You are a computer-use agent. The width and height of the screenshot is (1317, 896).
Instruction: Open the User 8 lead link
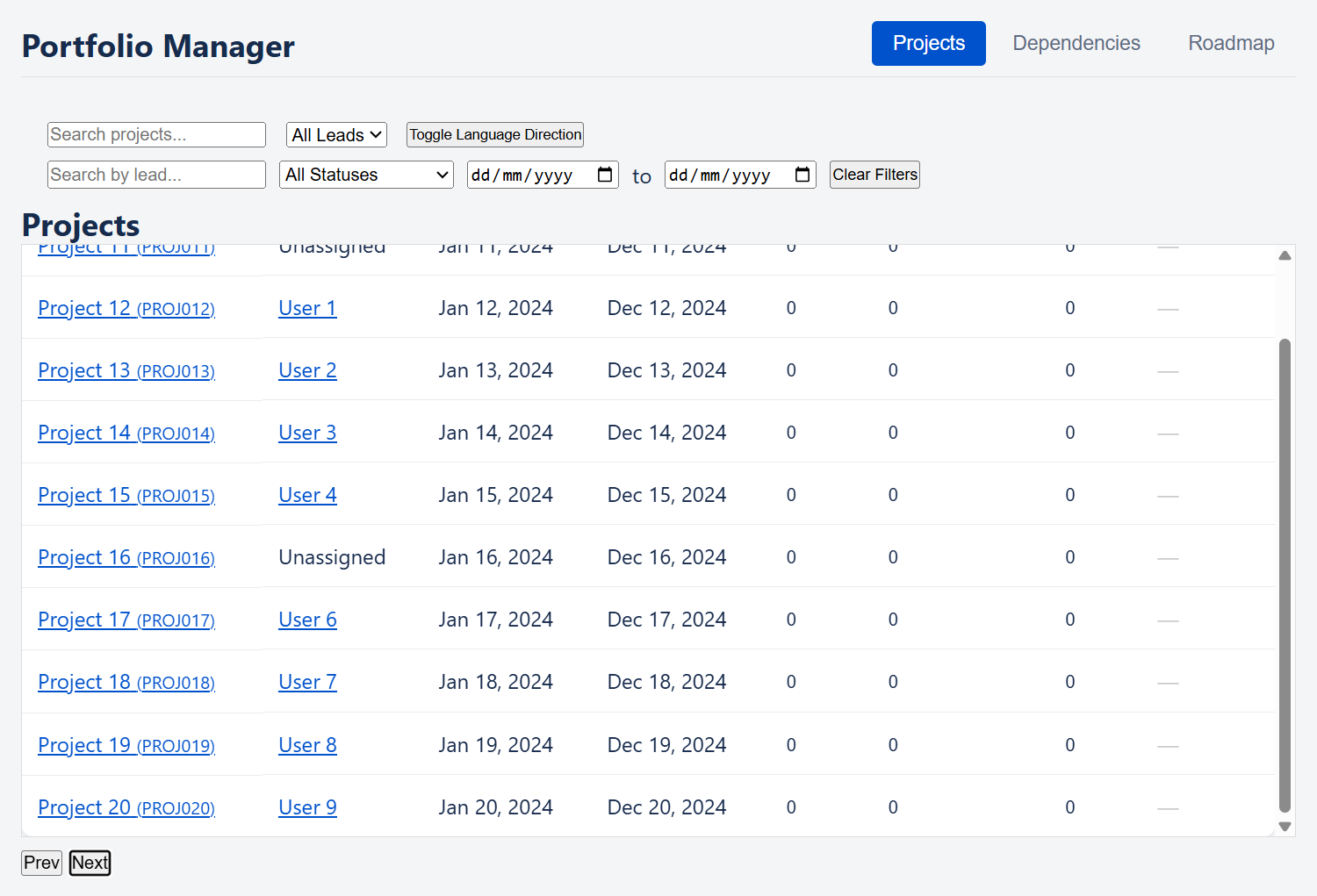click(x=307, y=745)
